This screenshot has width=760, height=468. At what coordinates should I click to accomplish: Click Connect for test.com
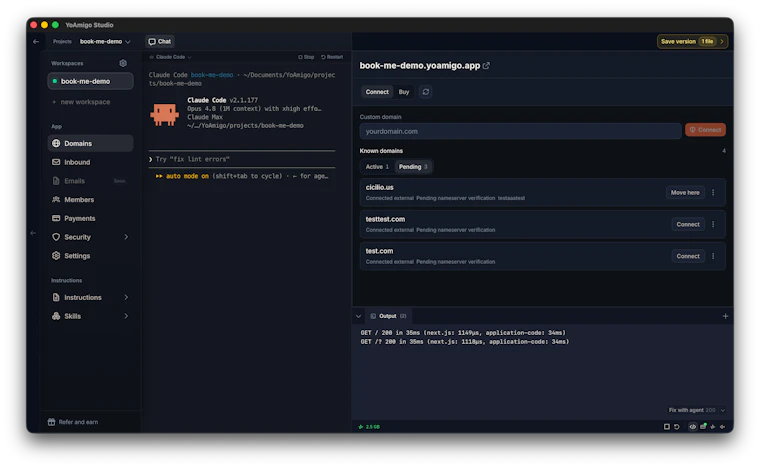[688, 256]
